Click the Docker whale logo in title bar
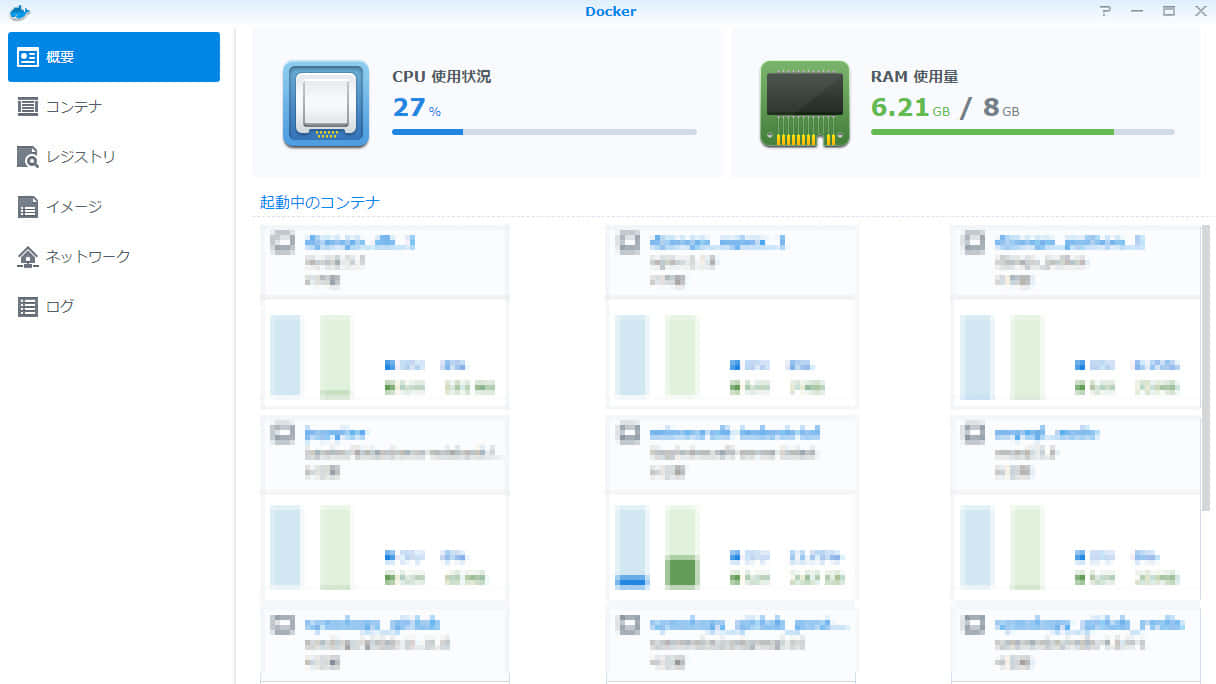The height and width of the screenshot is (684, 1216). click(19, 12)
